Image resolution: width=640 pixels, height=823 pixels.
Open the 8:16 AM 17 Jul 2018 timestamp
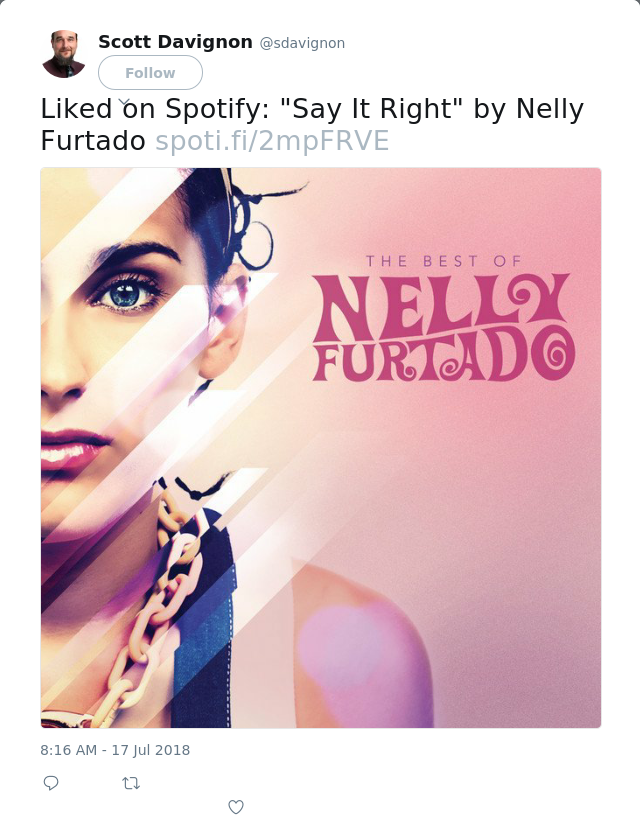pos(115,750)
